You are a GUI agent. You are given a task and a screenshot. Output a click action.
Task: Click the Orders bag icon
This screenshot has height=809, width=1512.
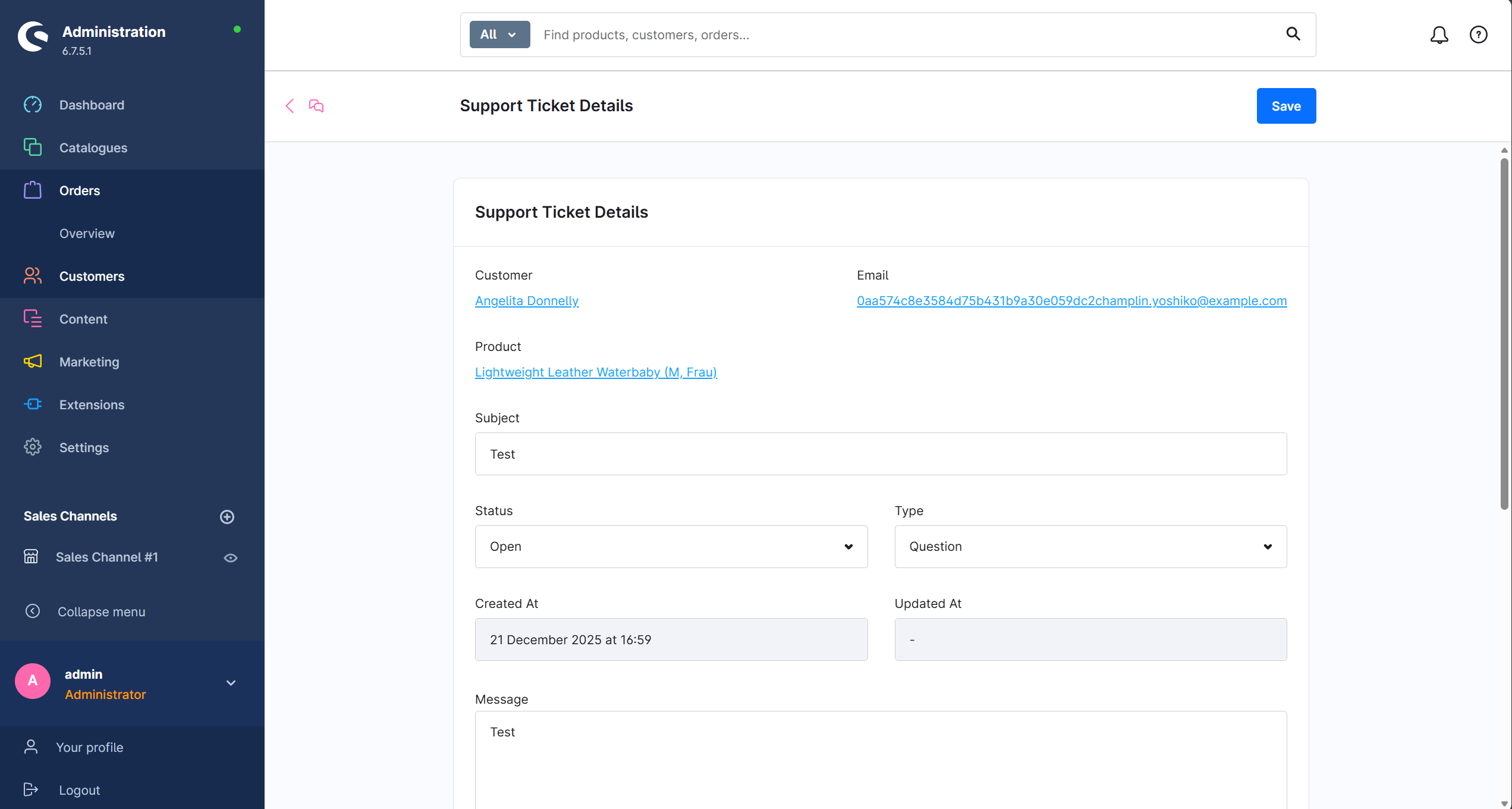(x=33, y=190)
